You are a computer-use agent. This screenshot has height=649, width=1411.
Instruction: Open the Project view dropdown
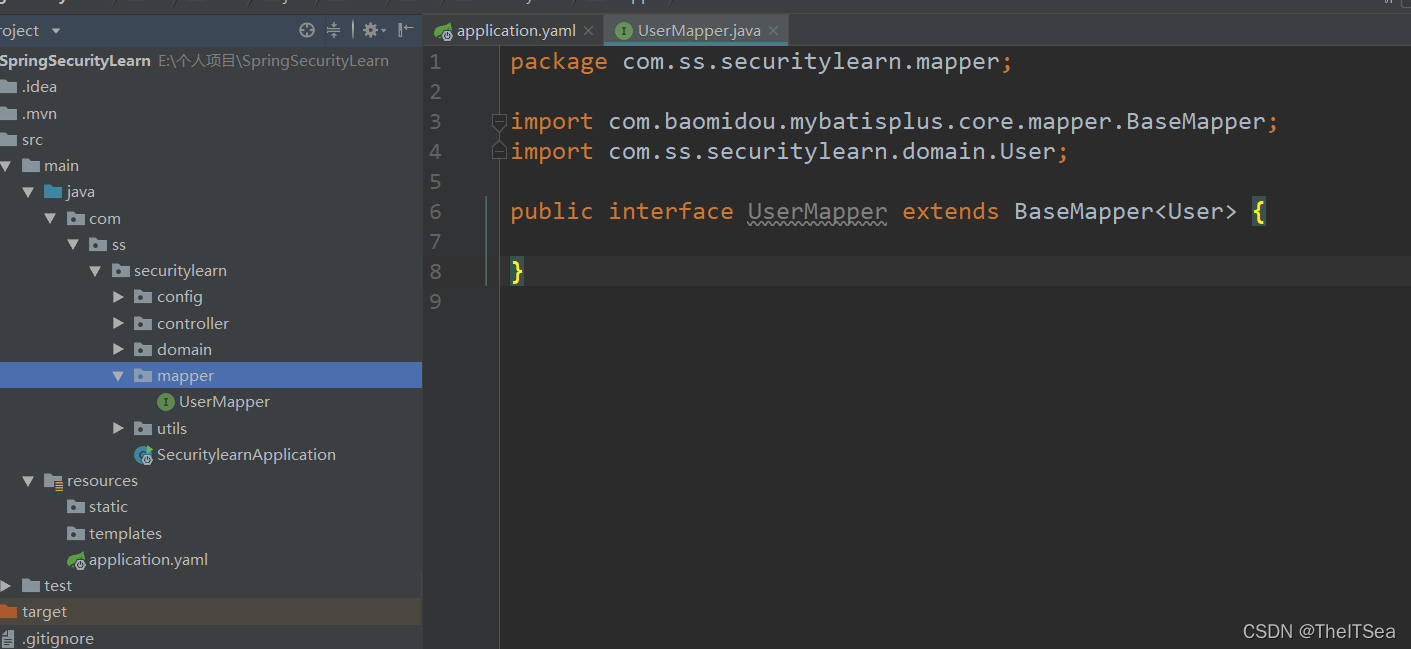(x=55, y=31)
